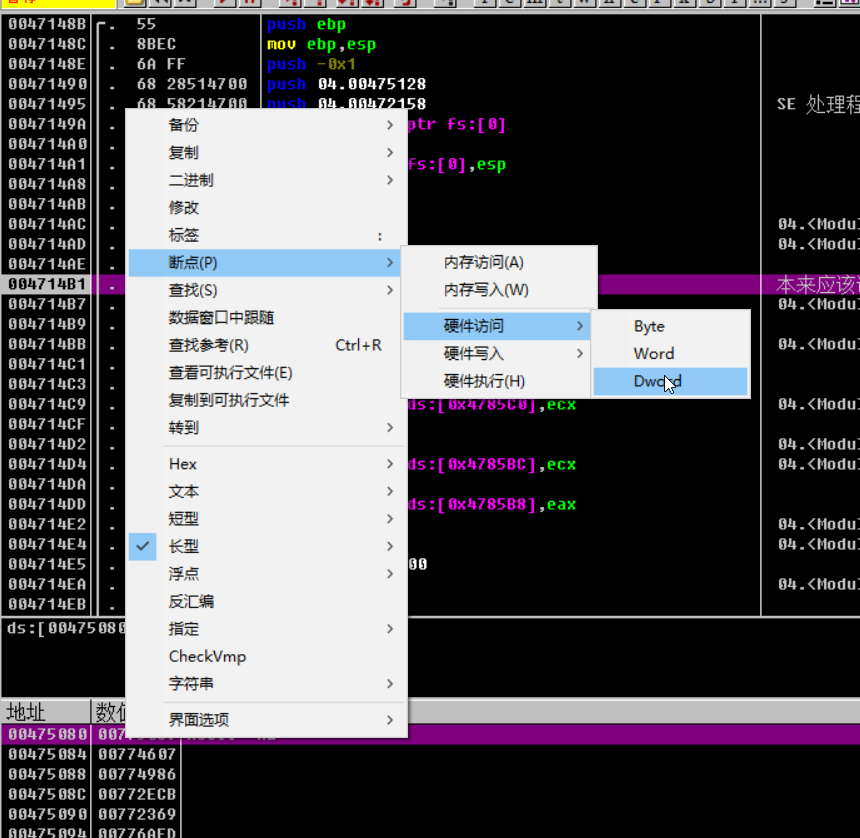The image size is (860, 838).
Task: Click the 'ds:[00475080' info pane text
Action: (66, 628)
